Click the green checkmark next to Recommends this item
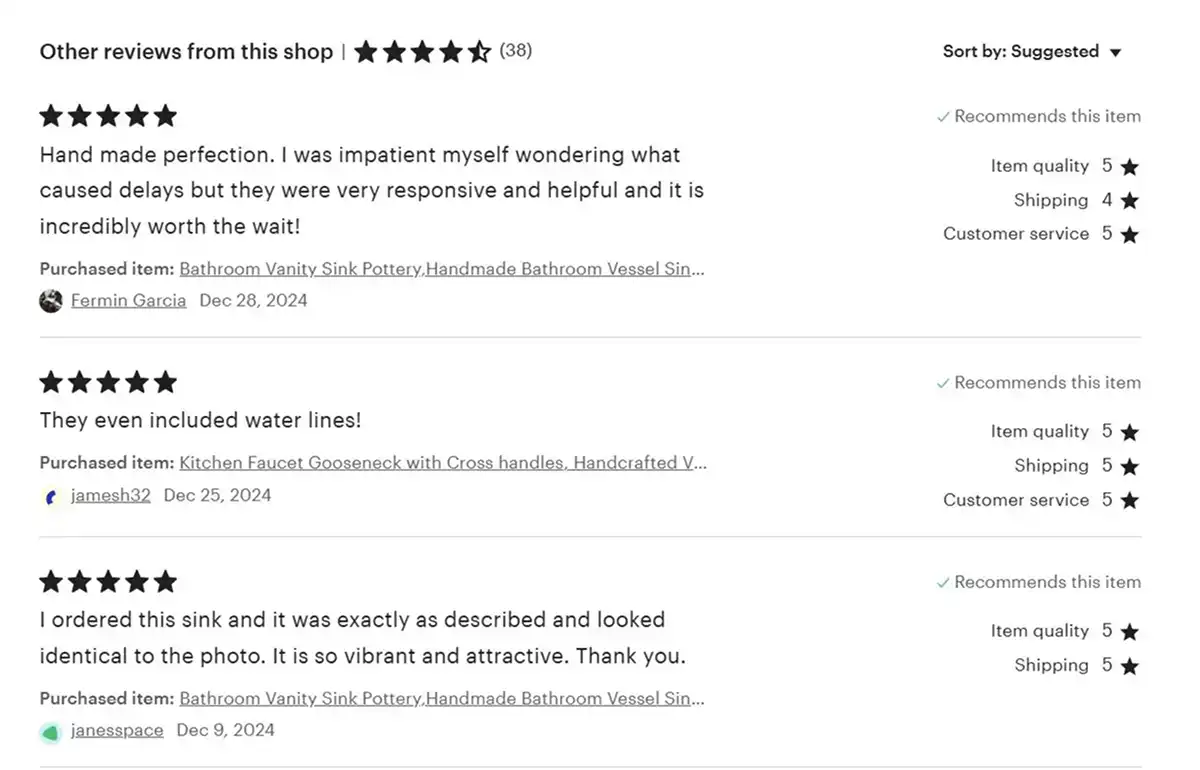The height and width of the screenshot is (770, 1200). pyautogui.click(x=943, y=116)
